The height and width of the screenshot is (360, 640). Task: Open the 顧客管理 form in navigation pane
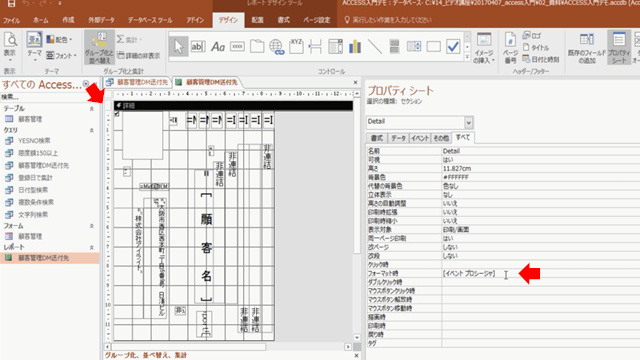(30, 236)
